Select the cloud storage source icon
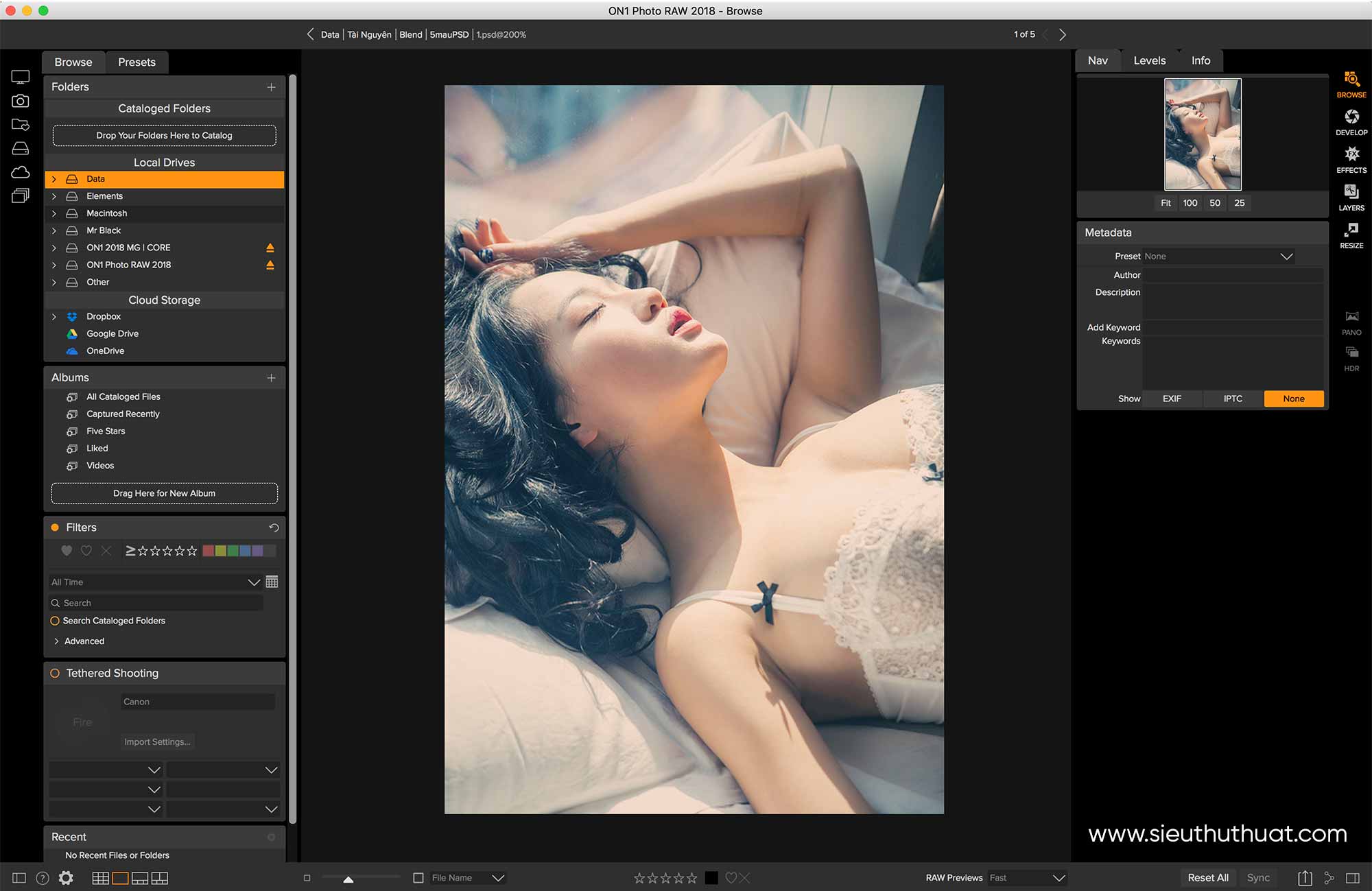This screenshot has width=1372, height=891. [x=21, y=171]
